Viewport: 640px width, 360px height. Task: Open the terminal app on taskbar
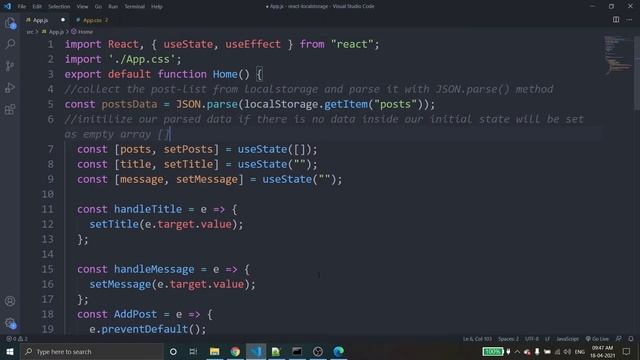click(x=297, y=351)
